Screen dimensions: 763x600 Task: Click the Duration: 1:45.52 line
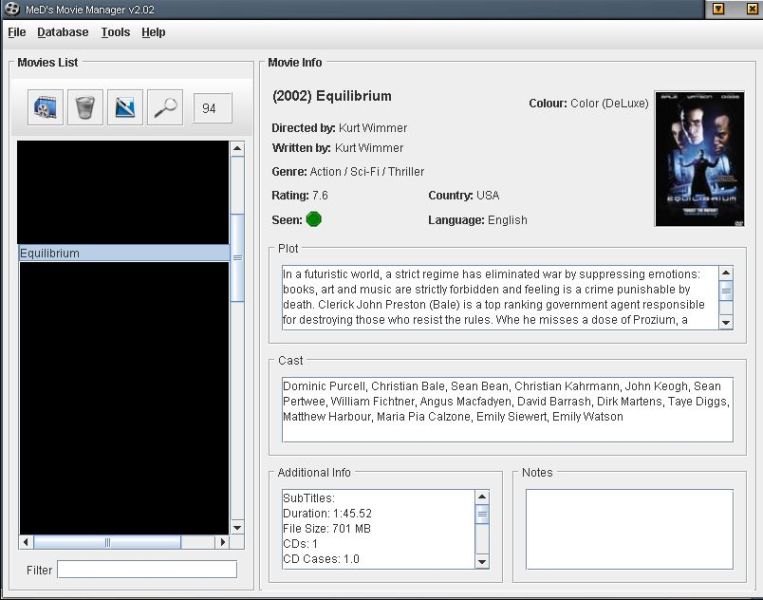[327, 513]
